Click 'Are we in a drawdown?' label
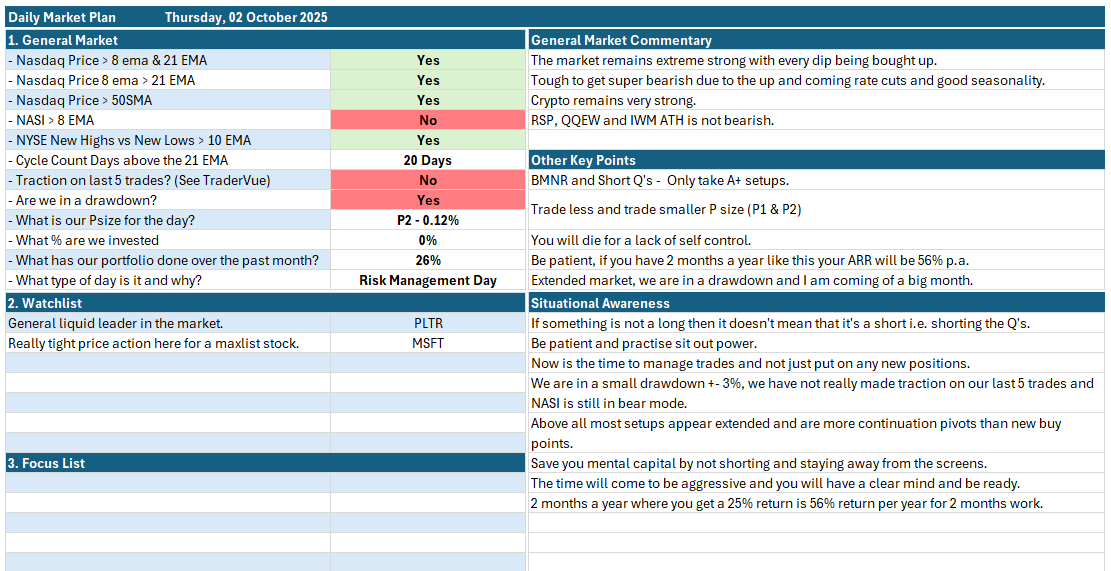This screenshot has width=1111, height=571. coord(168,200)
